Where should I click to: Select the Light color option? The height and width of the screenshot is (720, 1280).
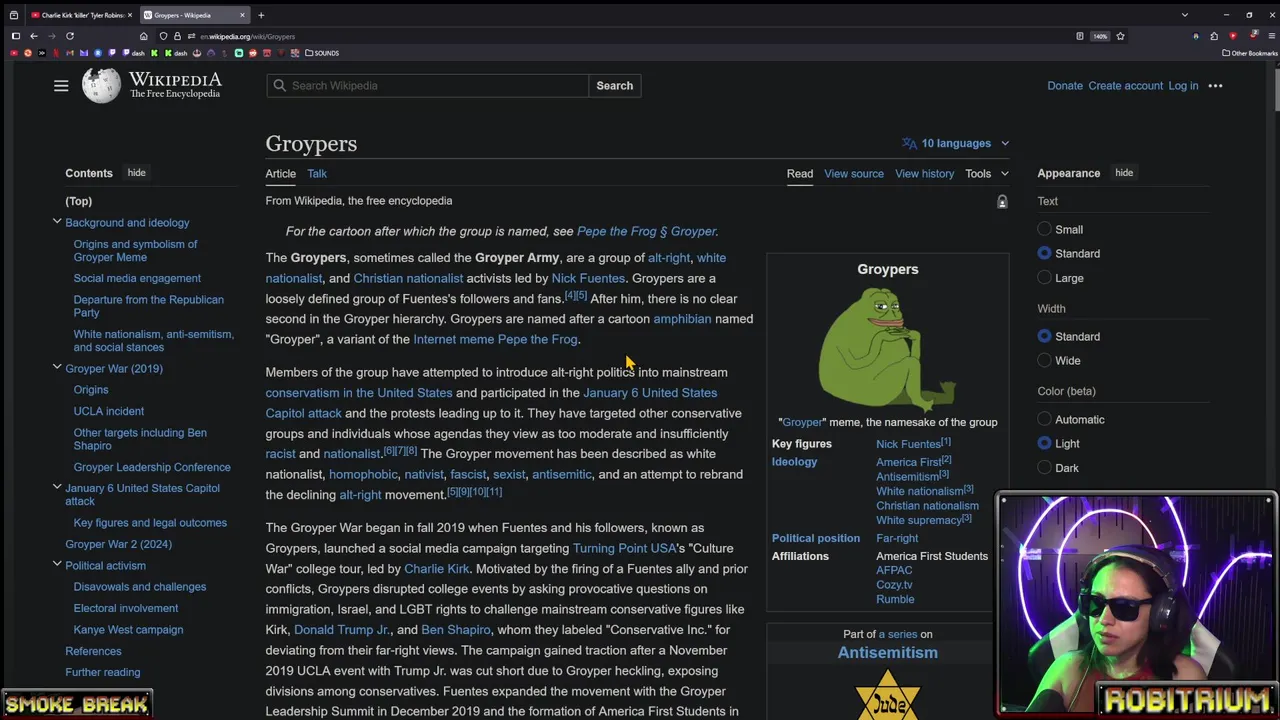(1045, 443)
